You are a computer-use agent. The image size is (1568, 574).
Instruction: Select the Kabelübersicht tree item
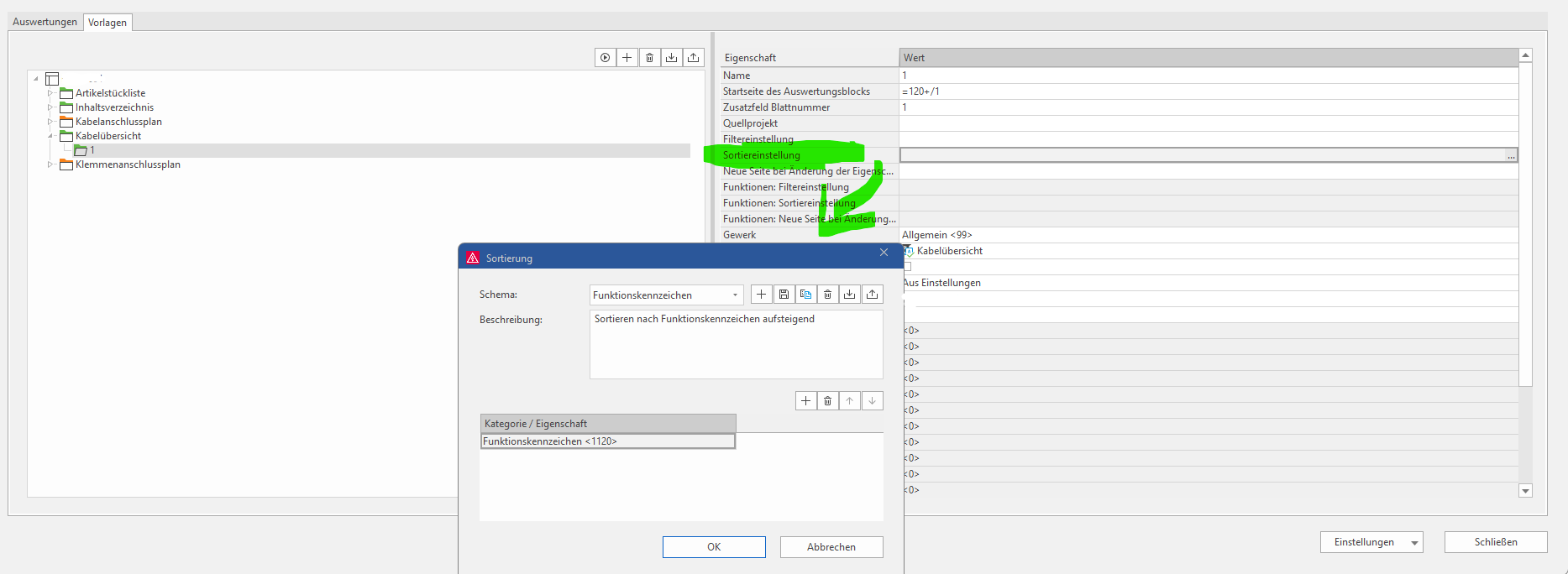pyautogui.click(x=108, y=136)
